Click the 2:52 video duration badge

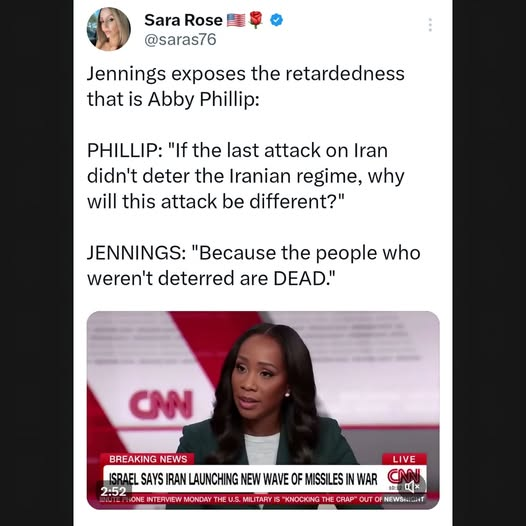113,491
